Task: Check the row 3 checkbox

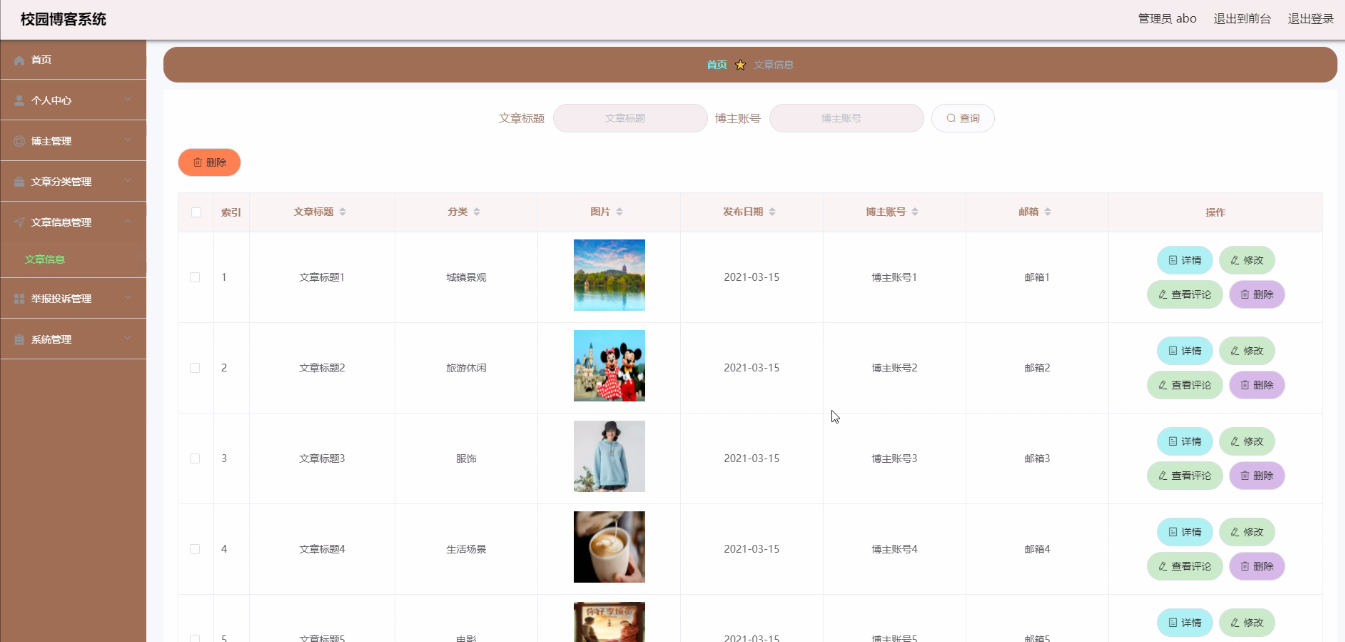Action: point(195,458)
